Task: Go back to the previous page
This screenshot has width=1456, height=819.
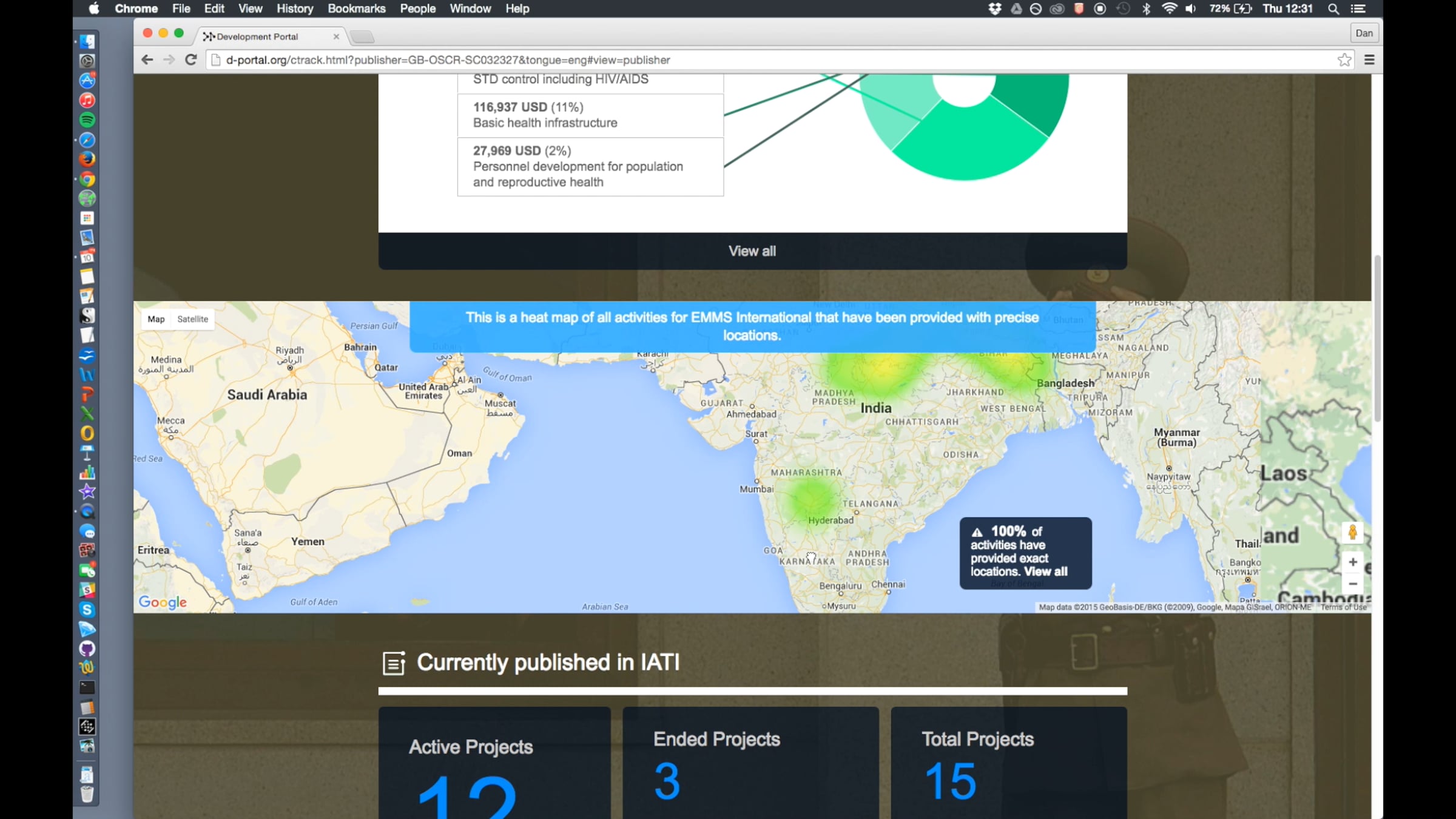Action: pos(147,59)
